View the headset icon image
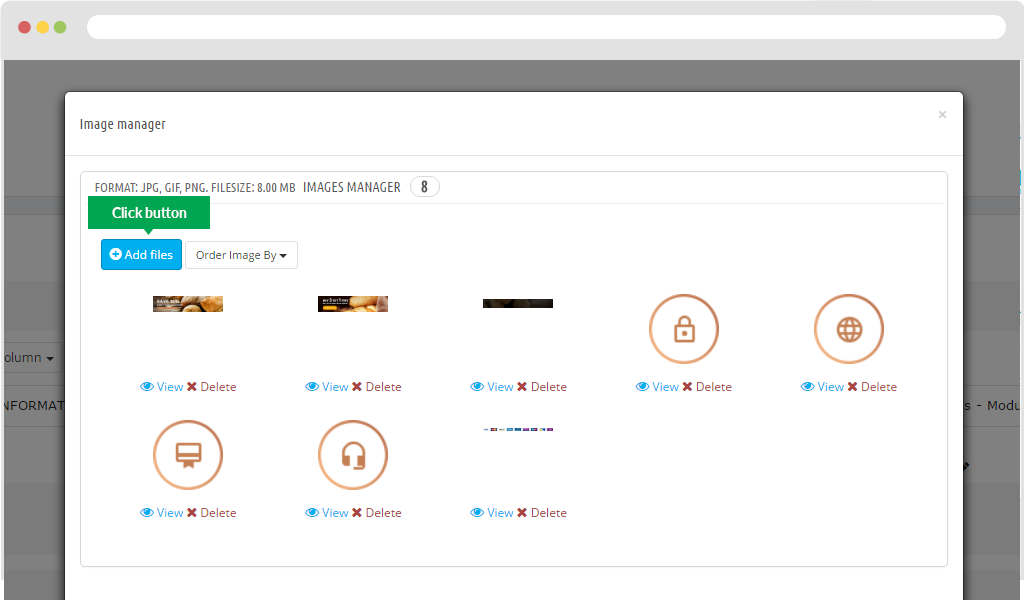This screenshot has width=1024, height=600. point(327,513)
